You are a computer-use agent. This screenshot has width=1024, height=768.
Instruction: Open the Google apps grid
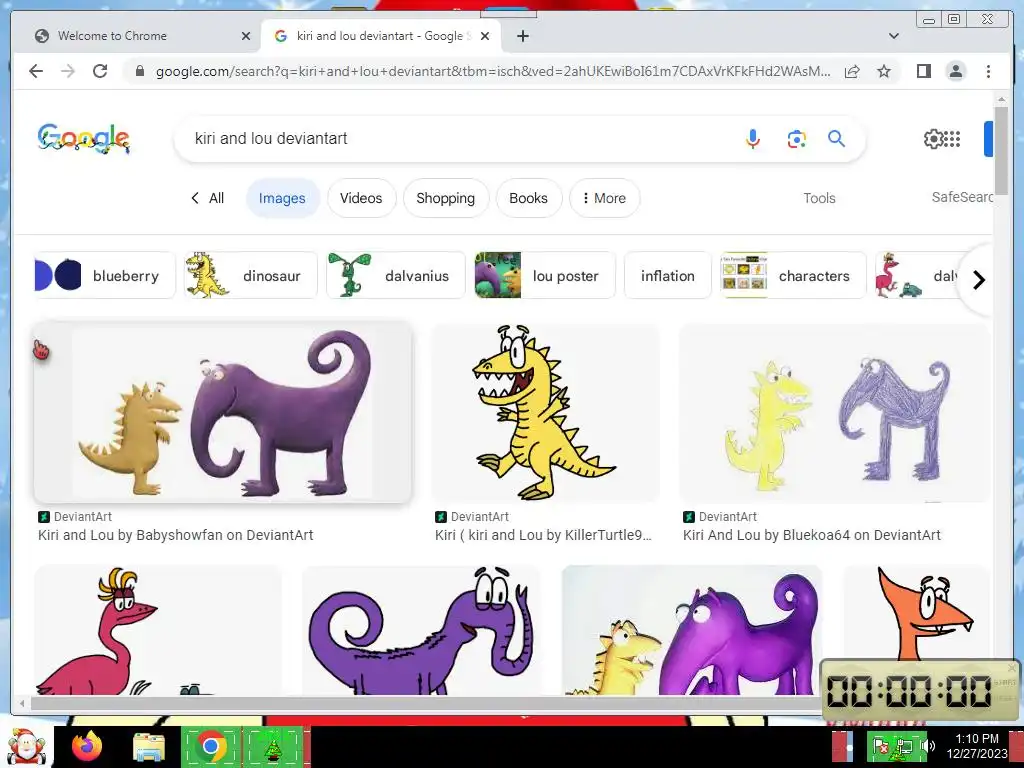[953, 138]
